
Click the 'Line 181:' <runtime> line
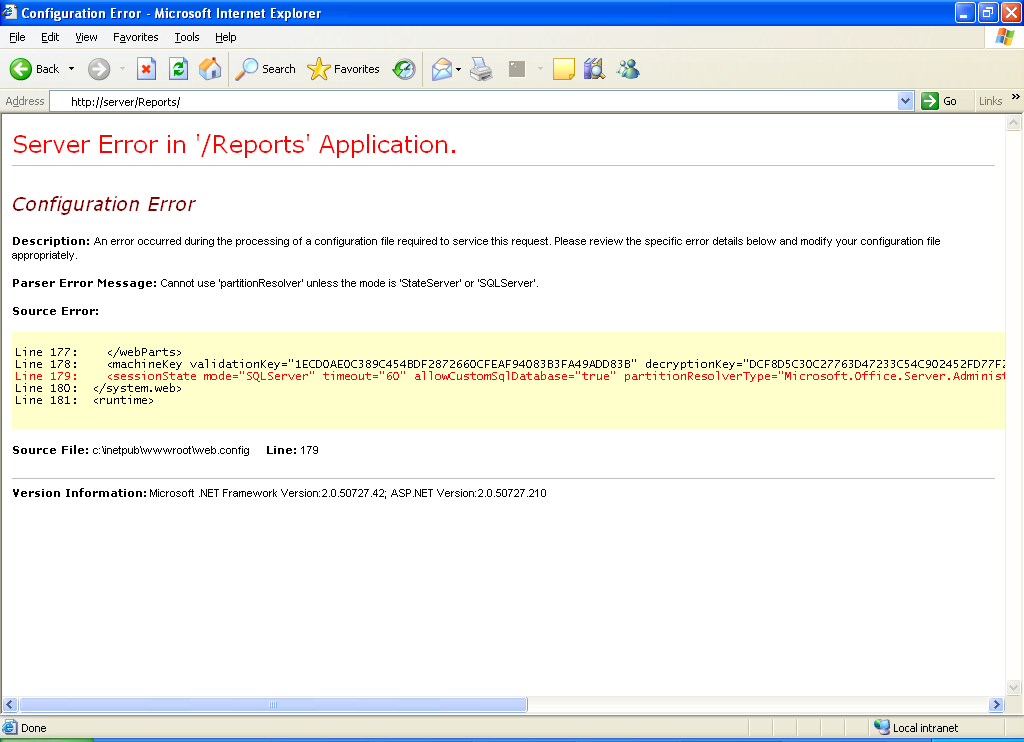pyautogui.click(x=84, y=400)
